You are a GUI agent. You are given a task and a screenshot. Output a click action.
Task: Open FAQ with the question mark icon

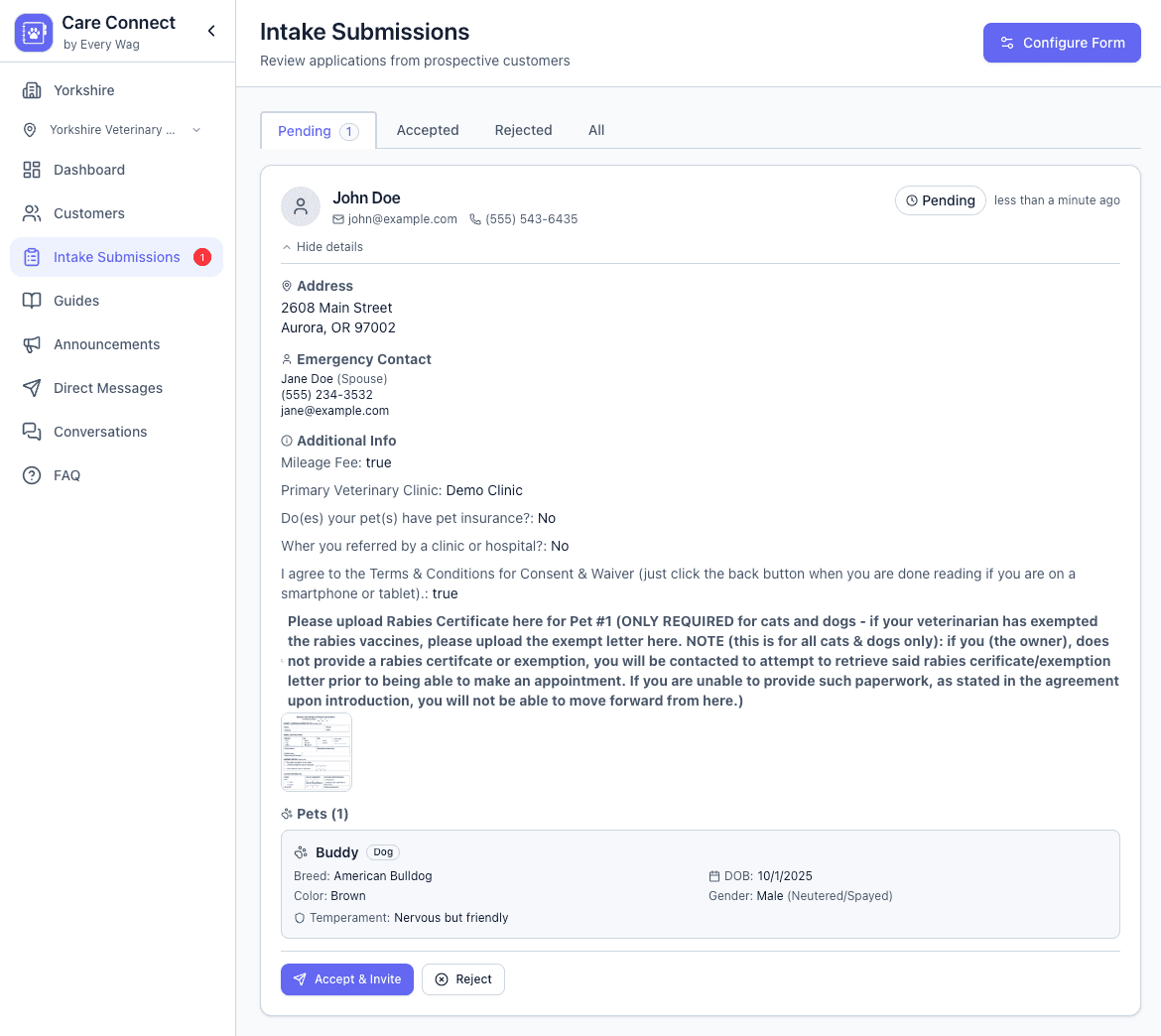[x=30, y=475]
